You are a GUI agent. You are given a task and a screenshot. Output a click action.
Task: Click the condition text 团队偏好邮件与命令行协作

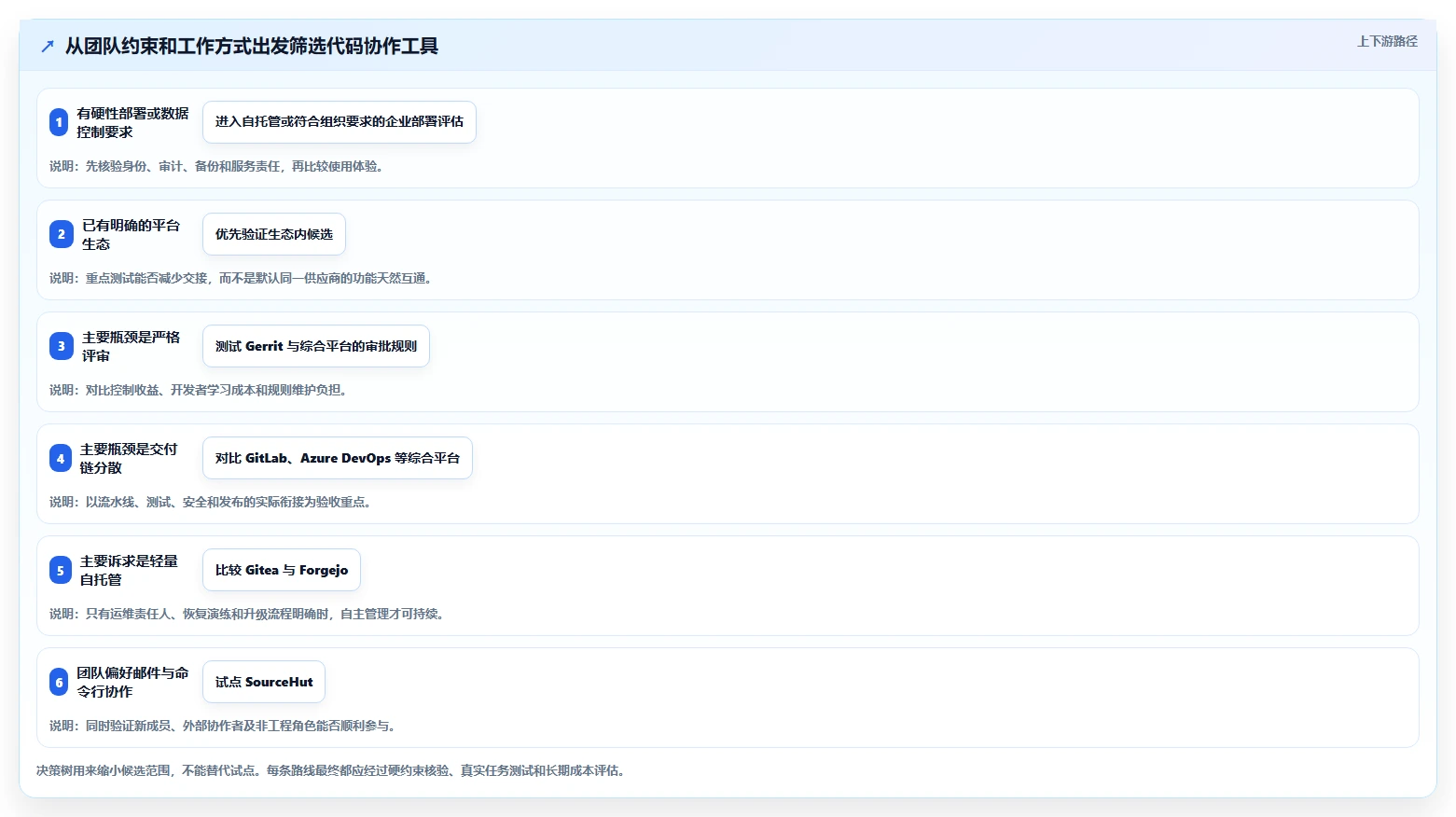pos(132,682)
